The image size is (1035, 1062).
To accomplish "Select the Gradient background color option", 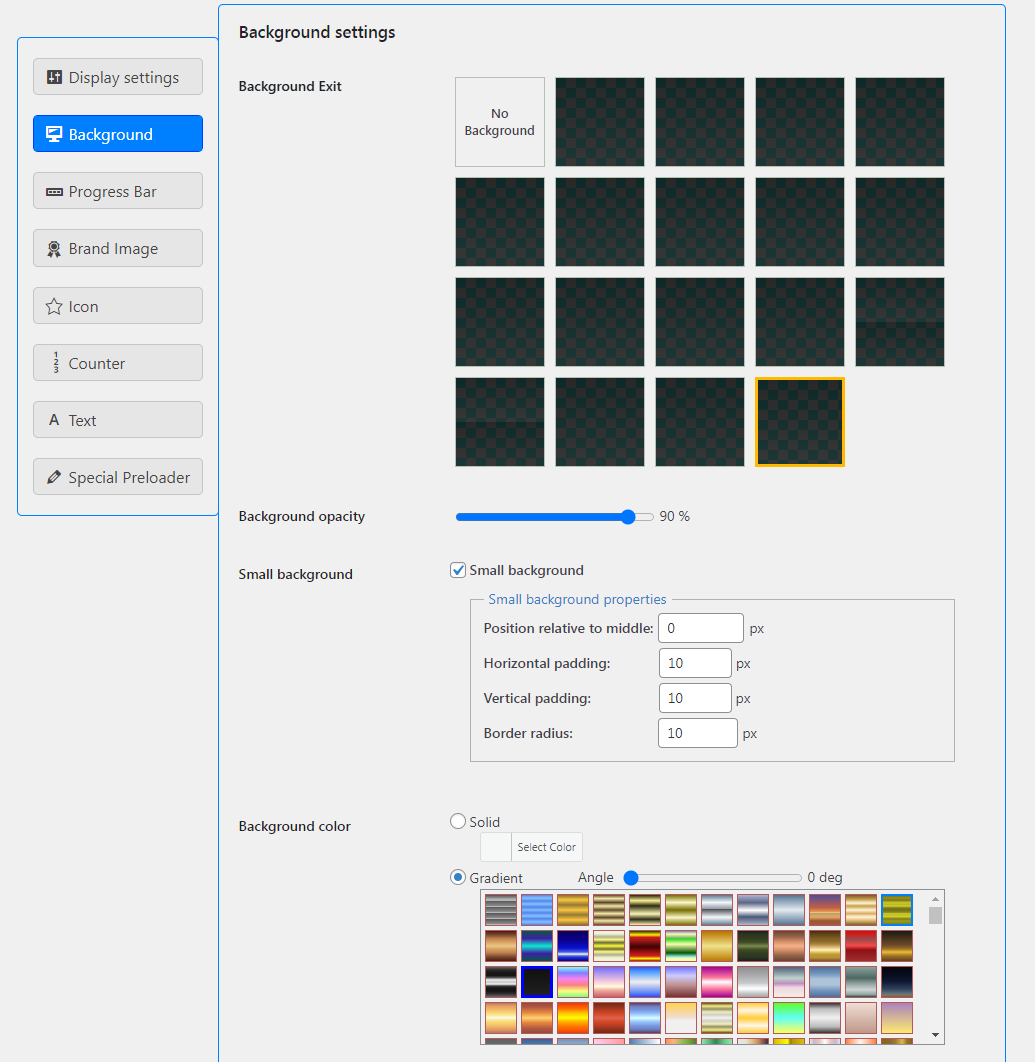I will [457, 877].
